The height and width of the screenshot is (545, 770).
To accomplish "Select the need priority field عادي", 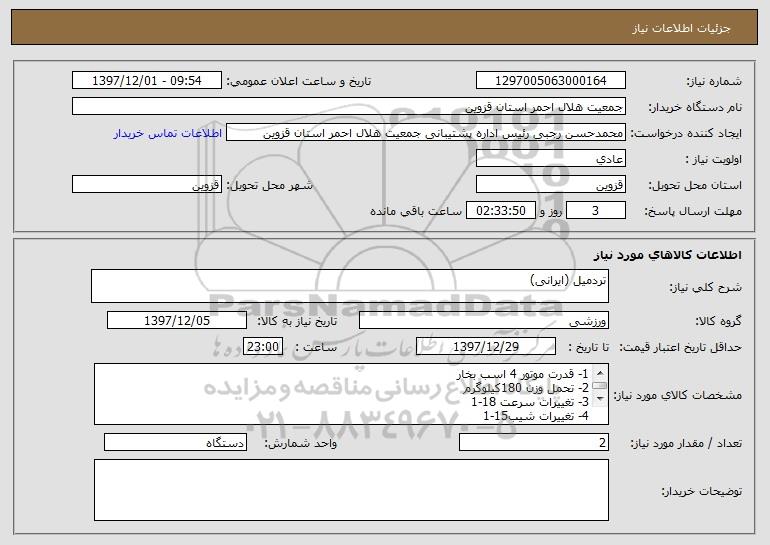I will pos(550,159).
